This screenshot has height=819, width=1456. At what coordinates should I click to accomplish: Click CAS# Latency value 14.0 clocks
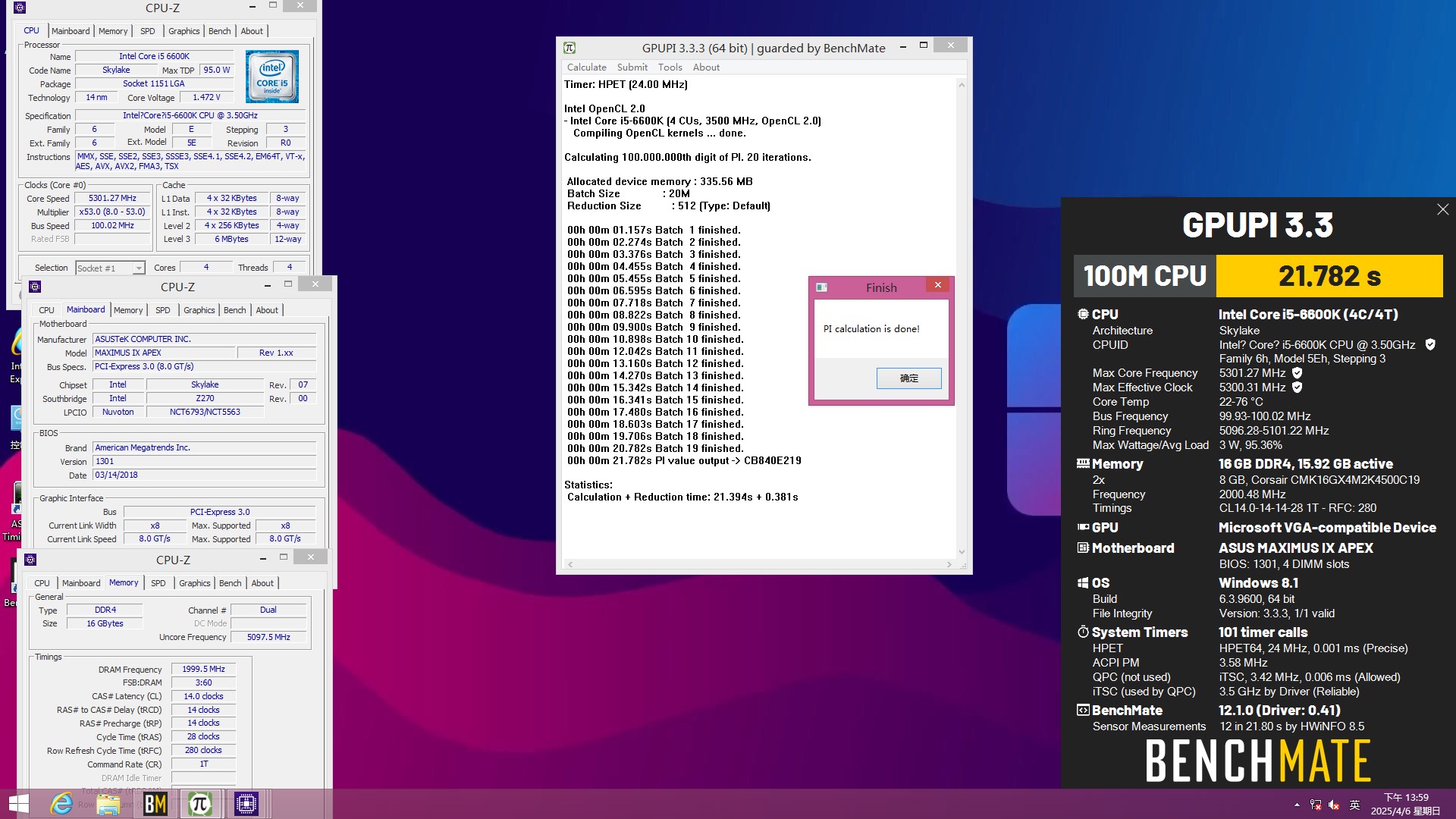204,696
